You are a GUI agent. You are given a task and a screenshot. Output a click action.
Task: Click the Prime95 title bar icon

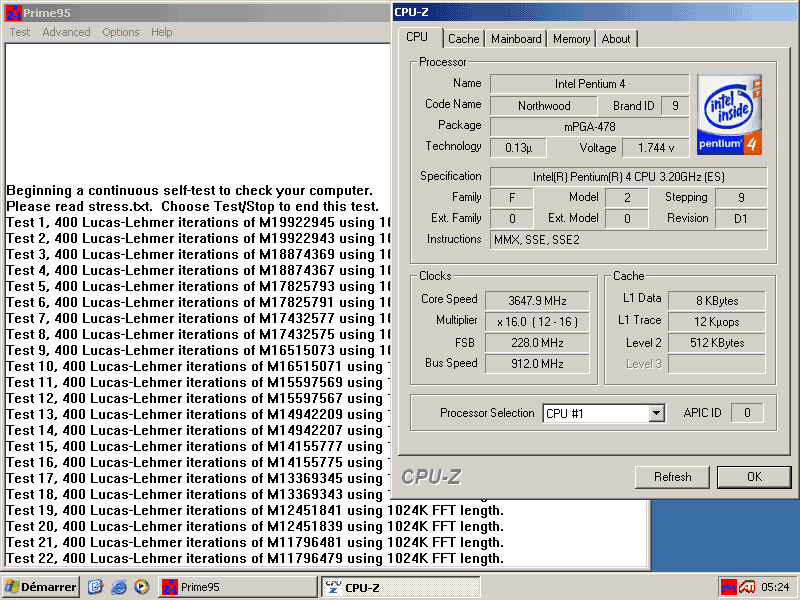(x=13, y=13)
